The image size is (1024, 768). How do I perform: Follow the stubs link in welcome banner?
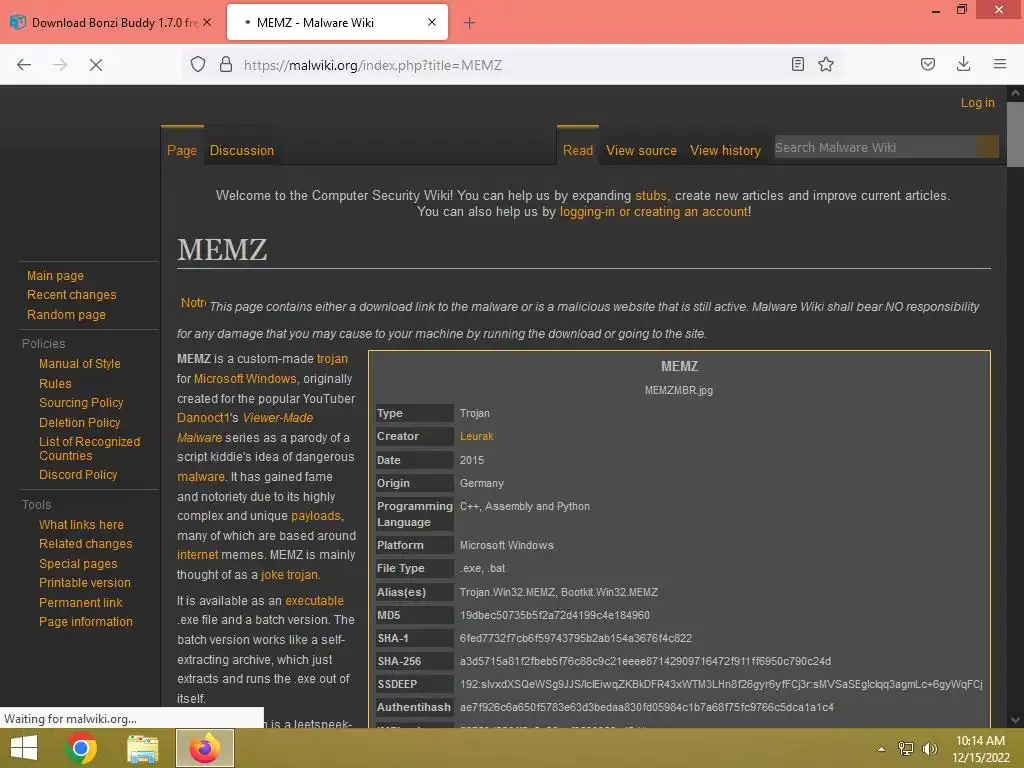650,195
